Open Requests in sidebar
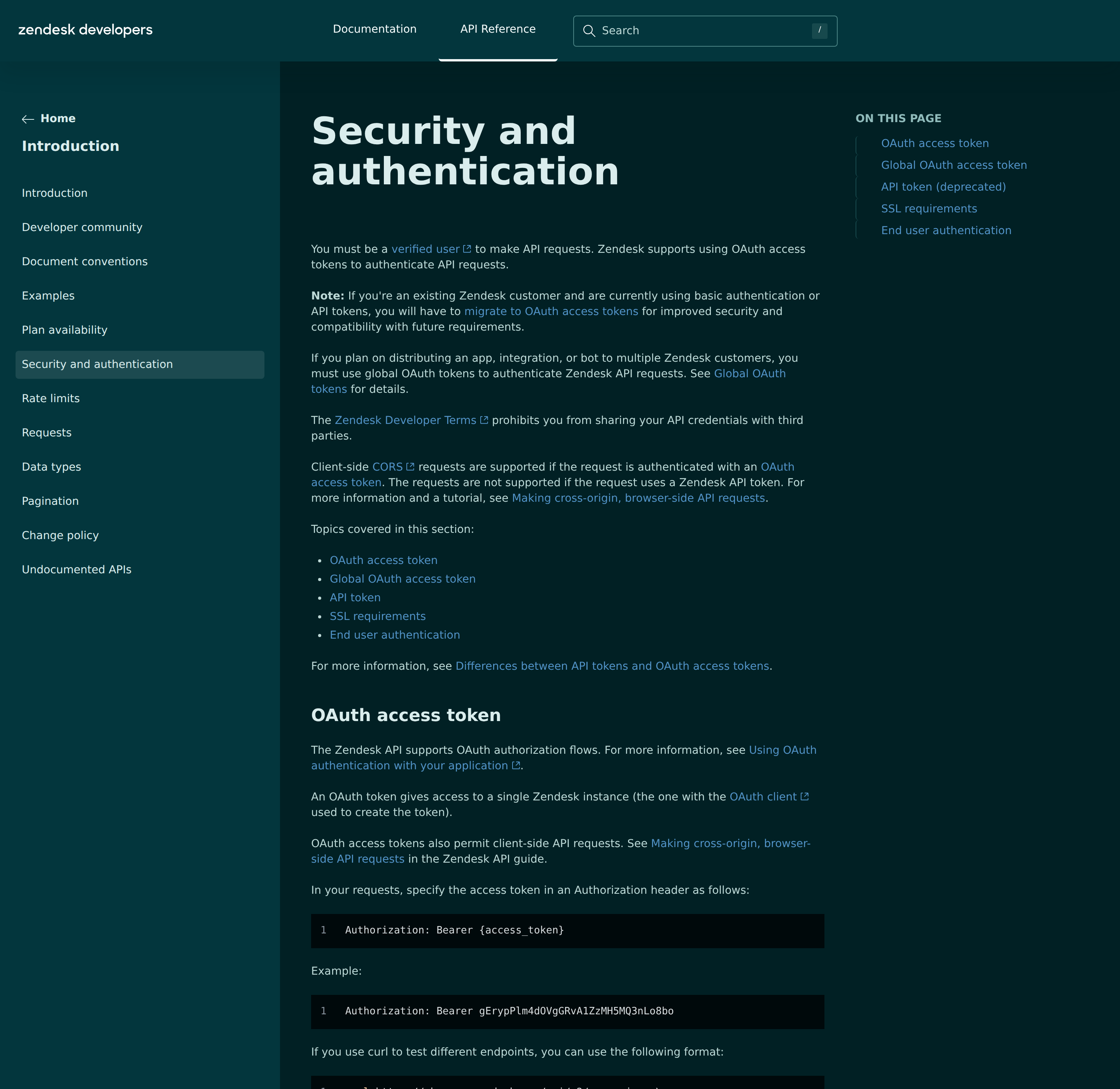The image size is (1120, 1089). pyautogui.click(x=47, y=432)
